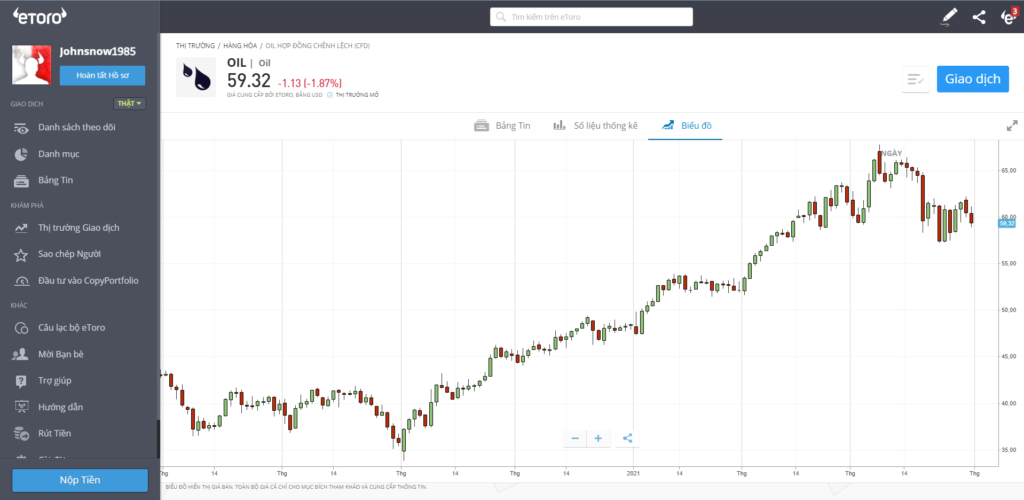The height and width of the screenshot is (500, 1024).
Task: Open Hướng dẫn guide
Action: click(x=61, y=407)
